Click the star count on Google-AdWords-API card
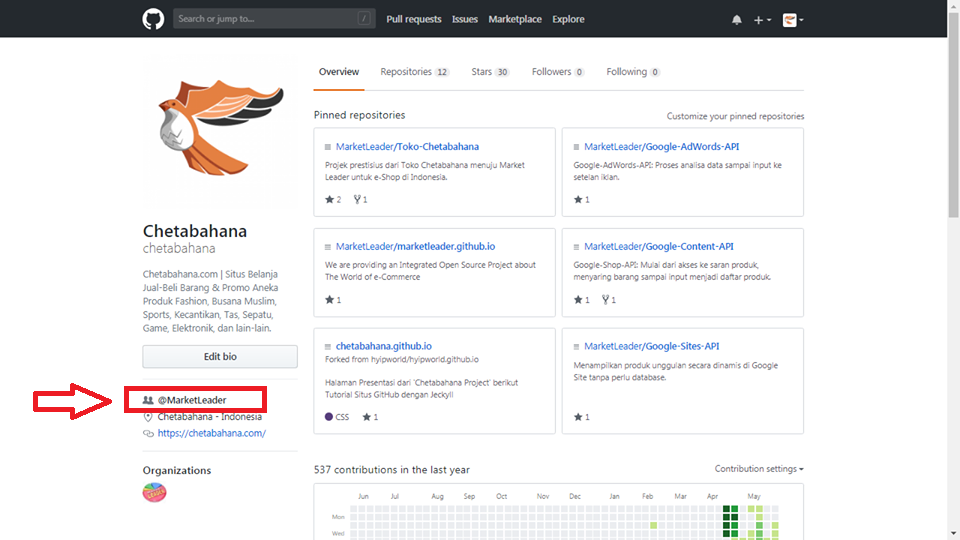Image resolution: width=960 pixels, height=540 pixels. 582,200
